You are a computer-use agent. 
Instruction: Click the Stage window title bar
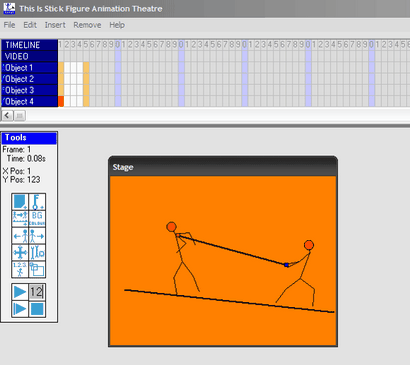pos(223,167)
